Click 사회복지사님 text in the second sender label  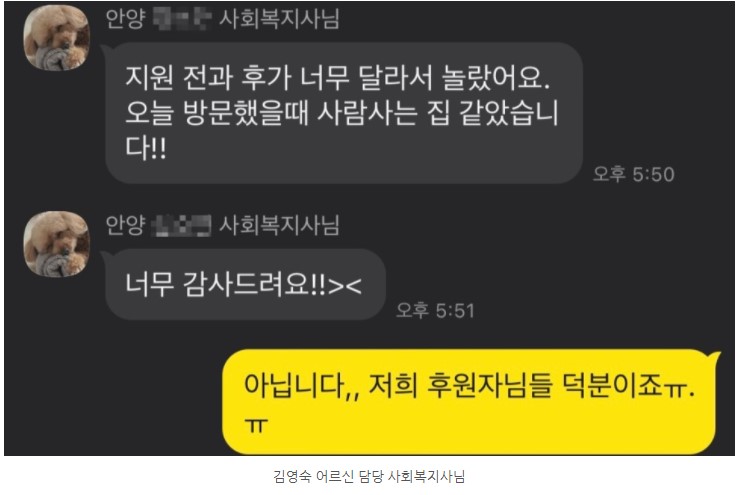point(279,226)
